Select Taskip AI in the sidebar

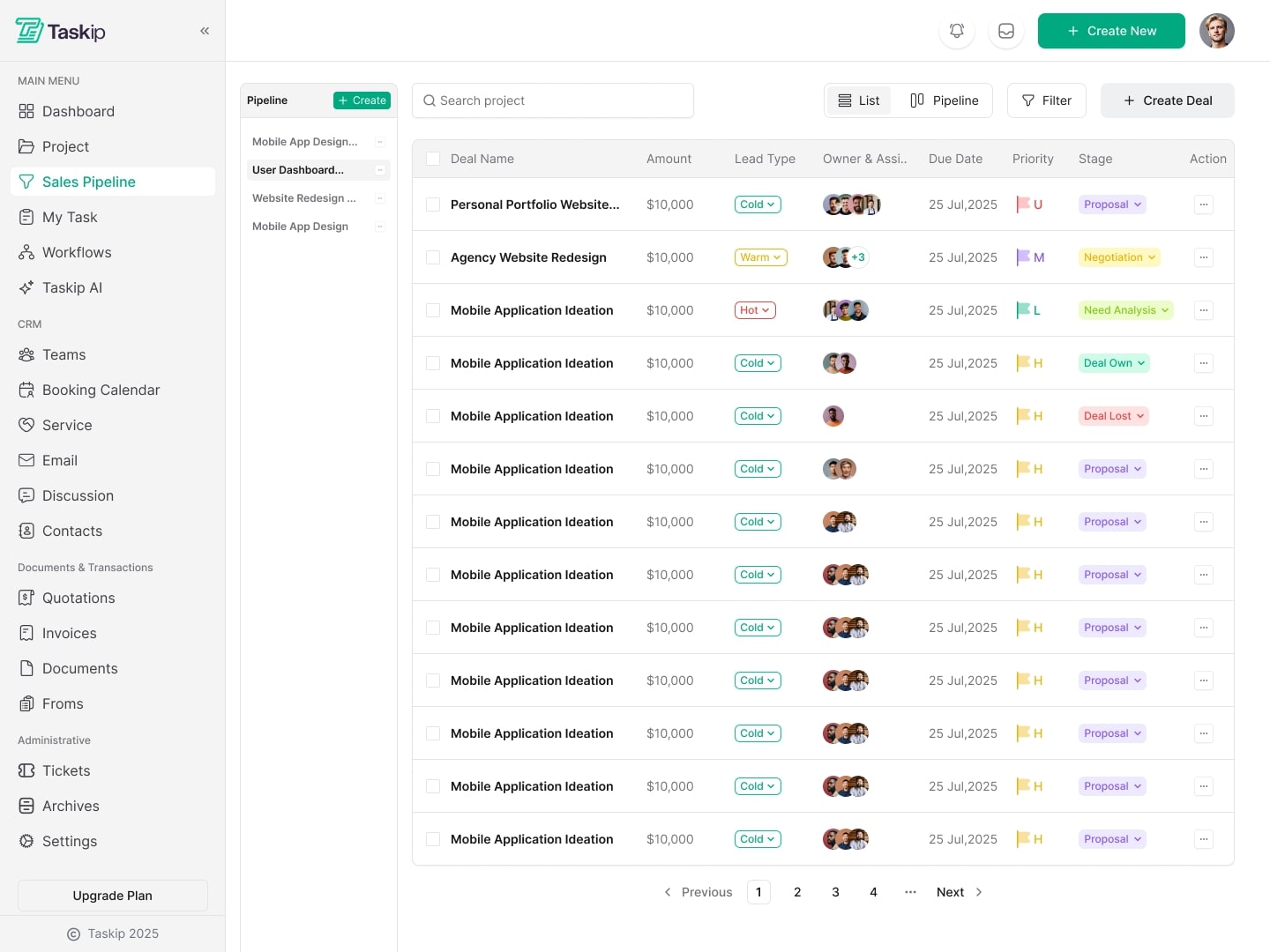point(72,287)
